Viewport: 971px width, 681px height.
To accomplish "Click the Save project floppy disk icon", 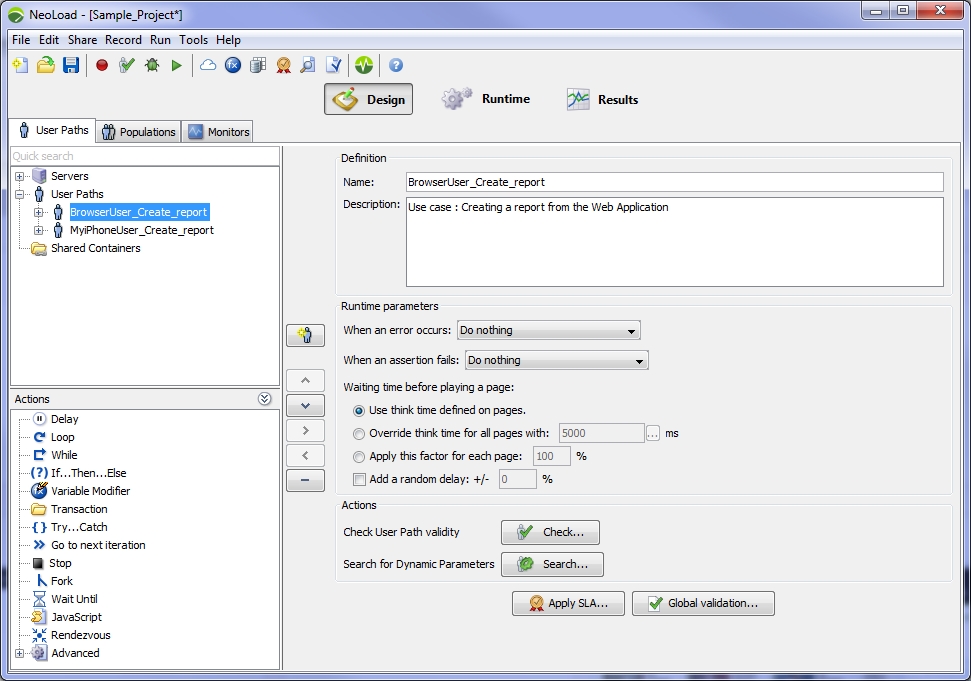I will pyautogui.click(x=71, y=65).
